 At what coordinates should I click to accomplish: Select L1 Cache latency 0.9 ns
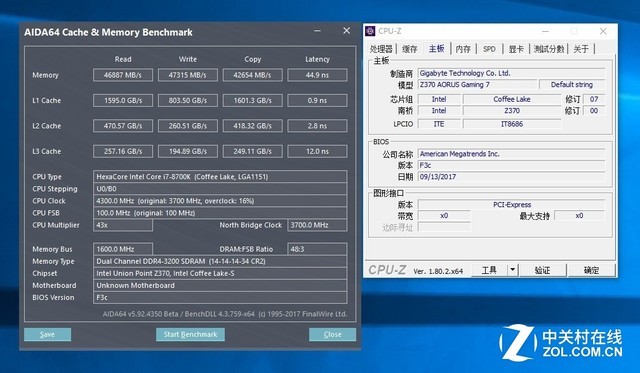tap(318, 100)
